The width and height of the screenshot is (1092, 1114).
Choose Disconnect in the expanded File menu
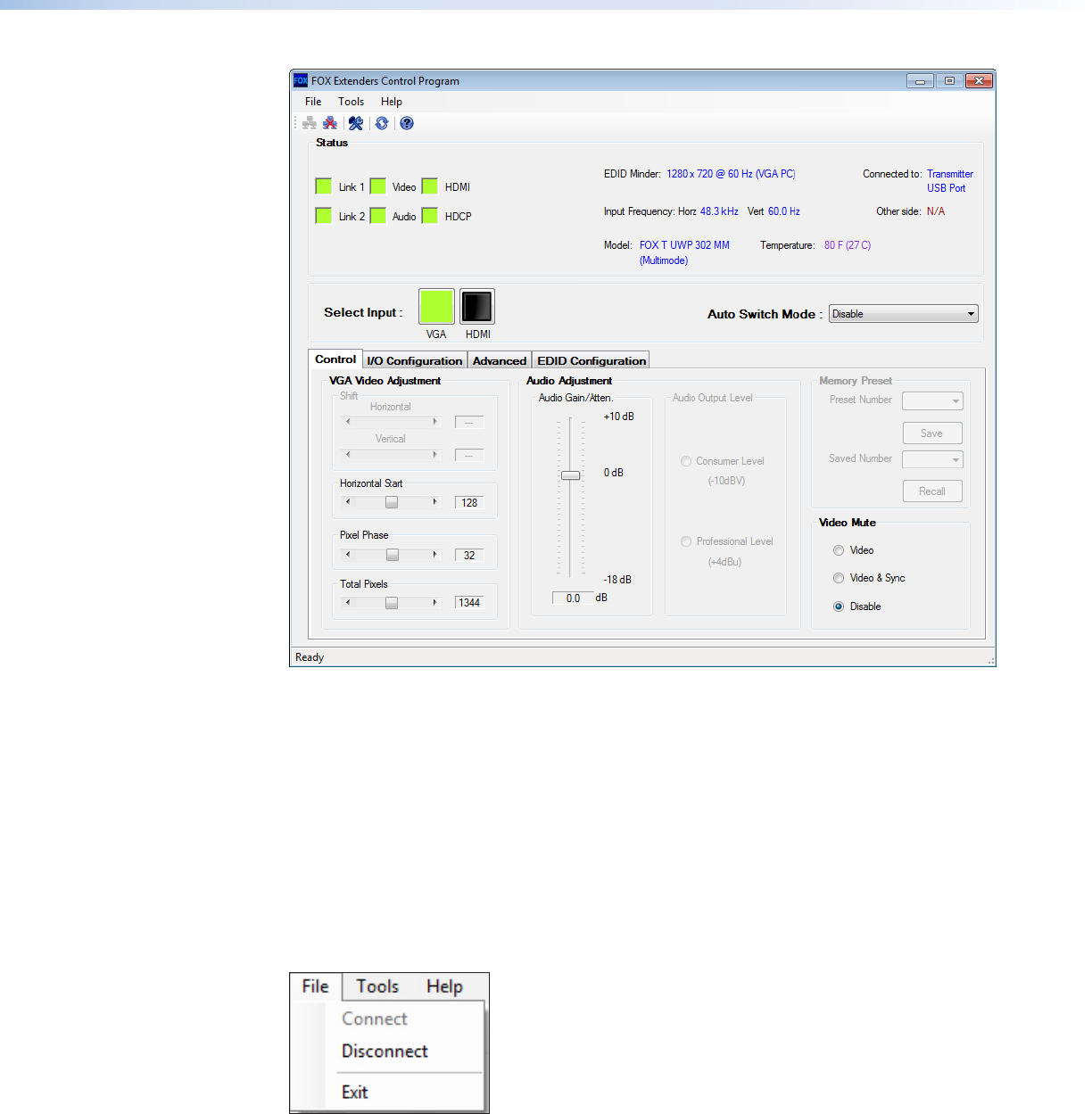pos(385,1052)
